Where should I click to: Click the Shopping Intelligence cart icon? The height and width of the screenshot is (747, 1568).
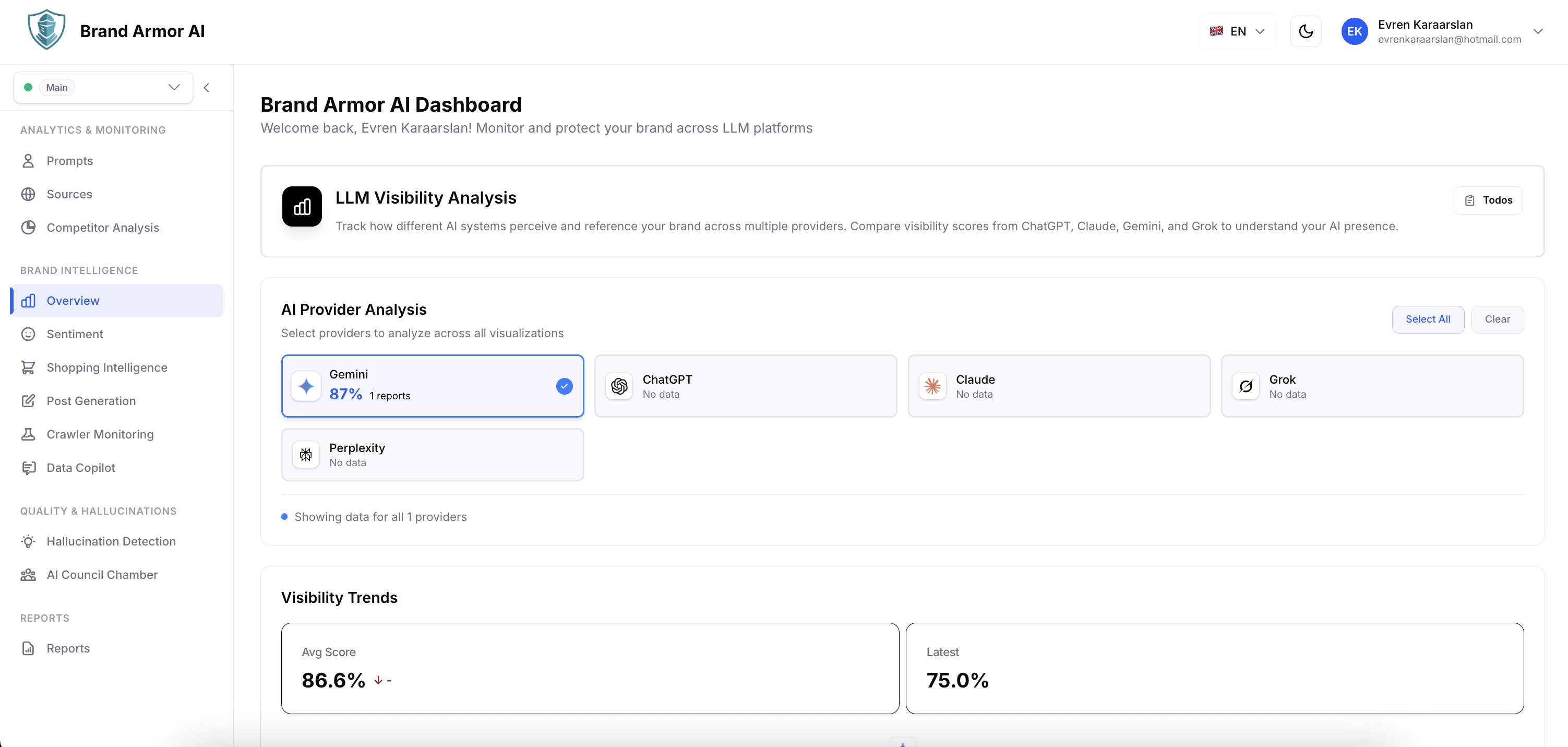coord(28,367)
